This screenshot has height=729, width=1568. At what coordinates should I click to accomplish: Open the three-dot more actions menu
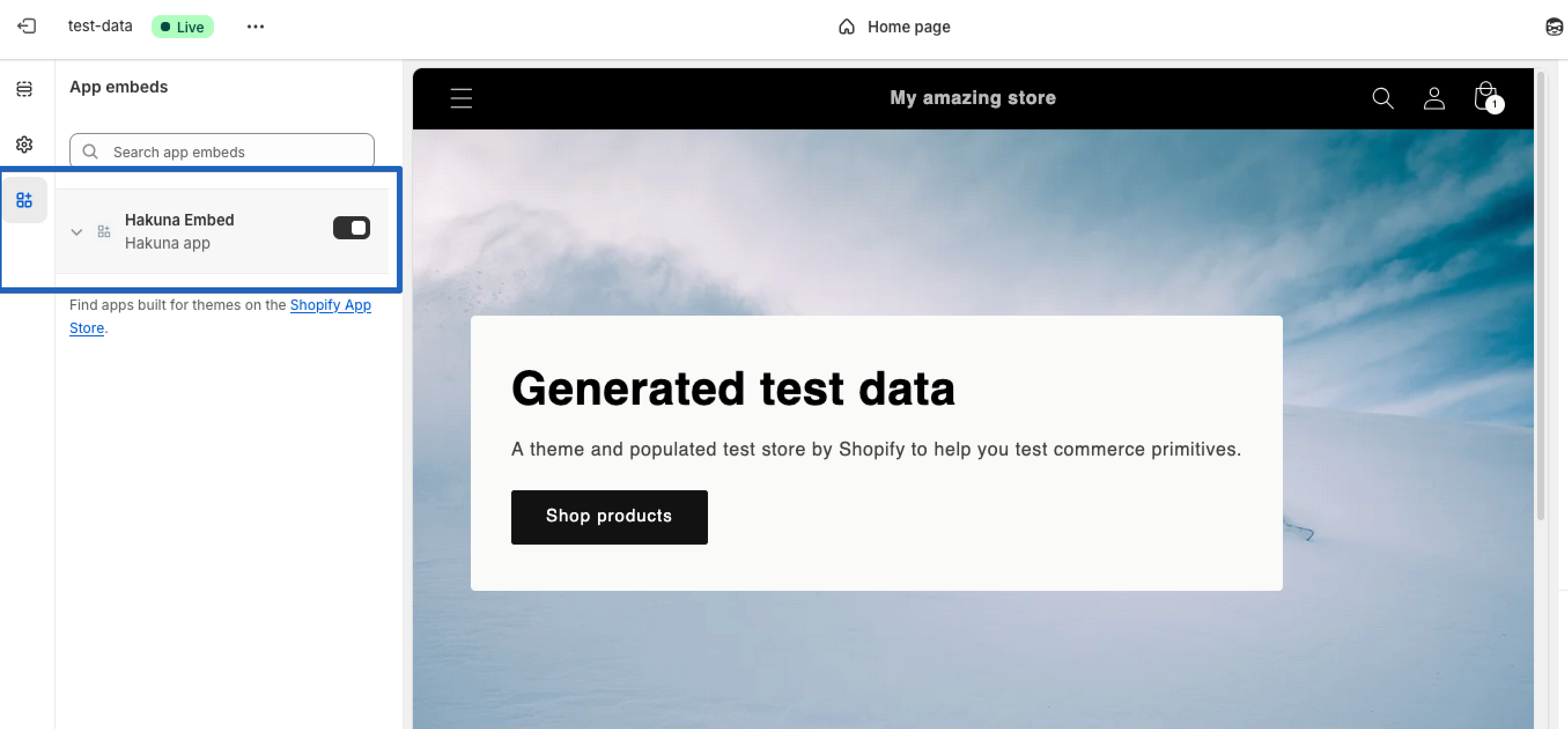pos(255,26)
